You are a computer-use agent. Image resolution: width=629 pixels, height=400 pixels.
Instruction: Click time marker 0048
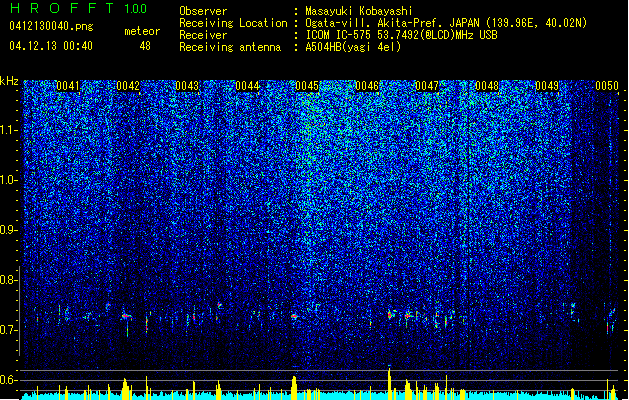pyautogui.click(x=487, y=86)
